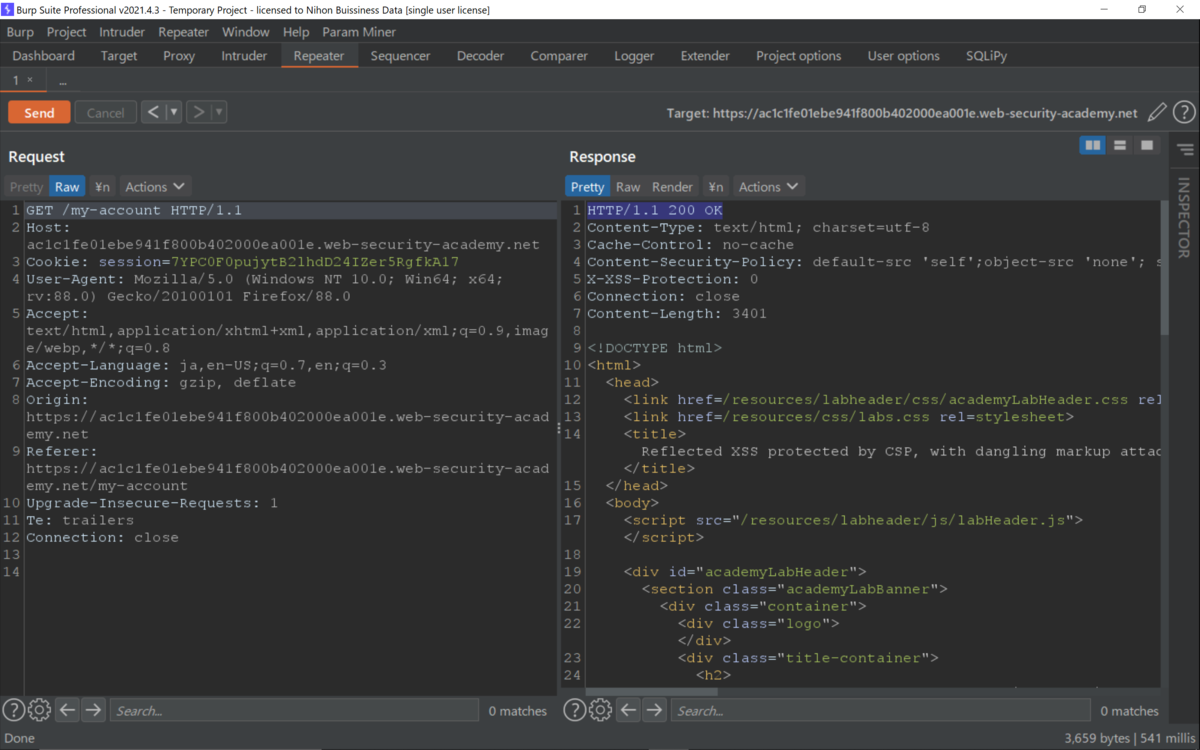Viewport: 1200px width, 750px height.
Task: Jump to next match in response search
Action: (x=654, y=710)
